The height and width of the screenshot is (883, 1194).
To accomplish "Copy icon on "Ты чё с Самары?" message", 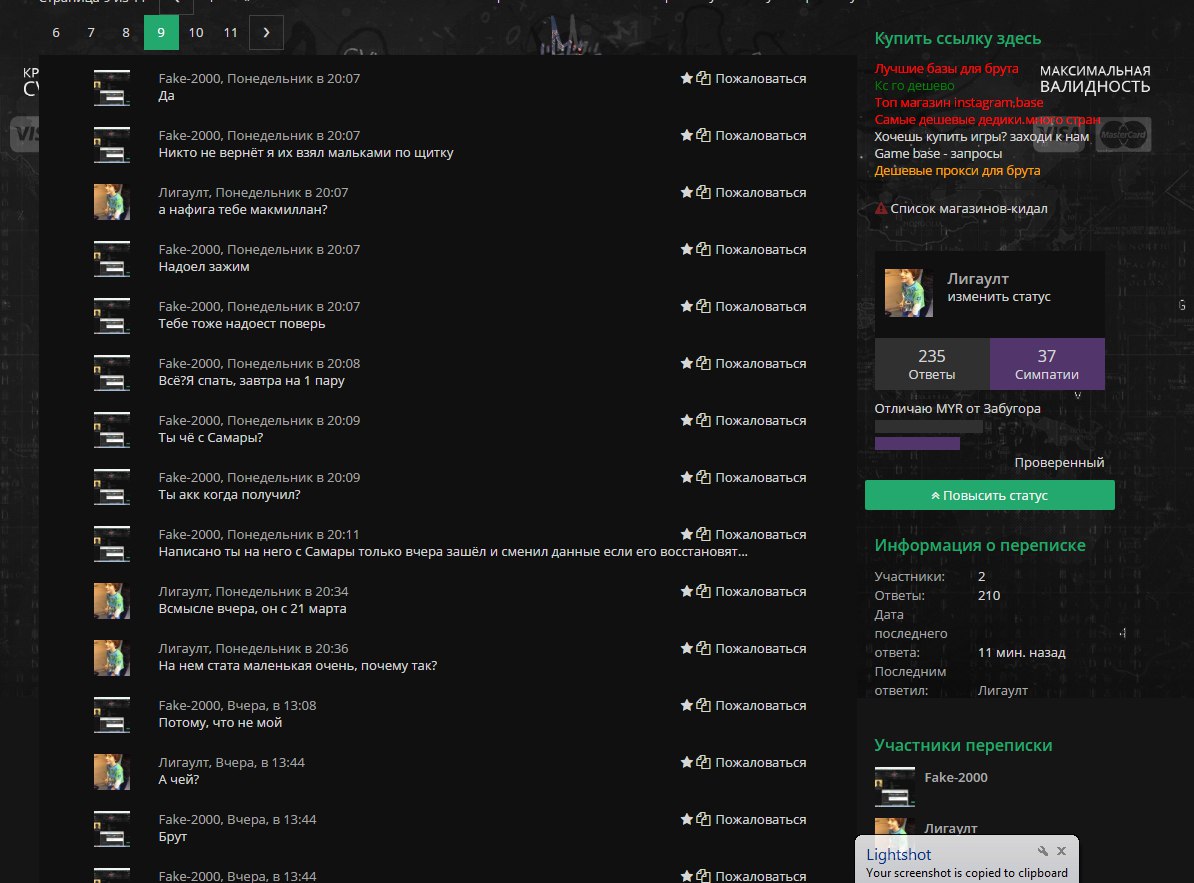I will 704,420.
